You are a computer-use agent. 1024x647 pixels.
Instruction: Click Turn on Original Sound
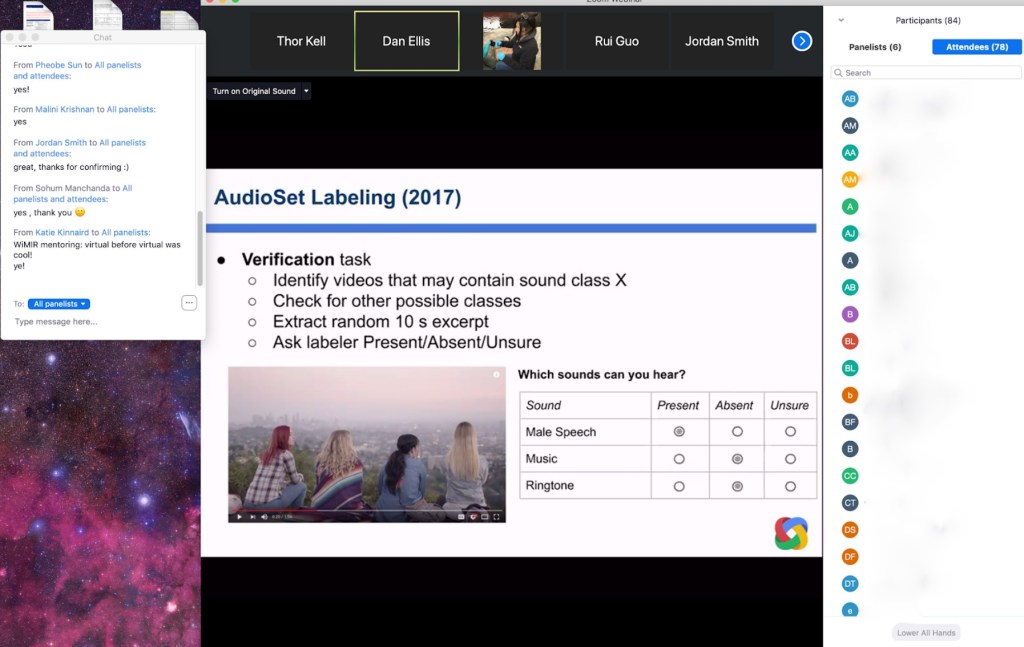(254, 91)
